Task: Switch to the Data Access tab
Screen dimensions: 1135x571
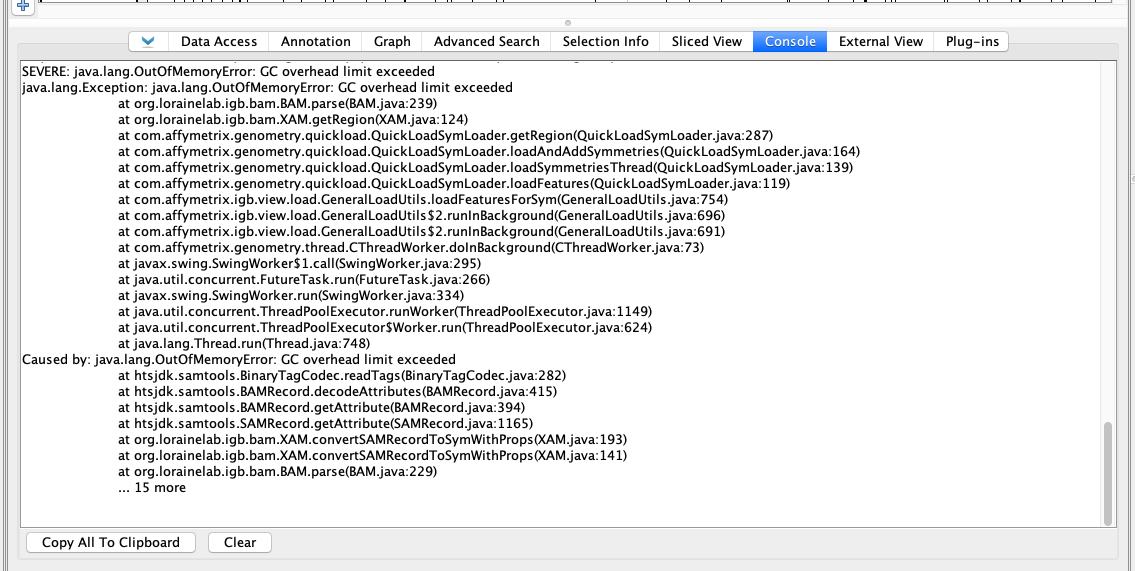Action: click(x=219, y=41)
